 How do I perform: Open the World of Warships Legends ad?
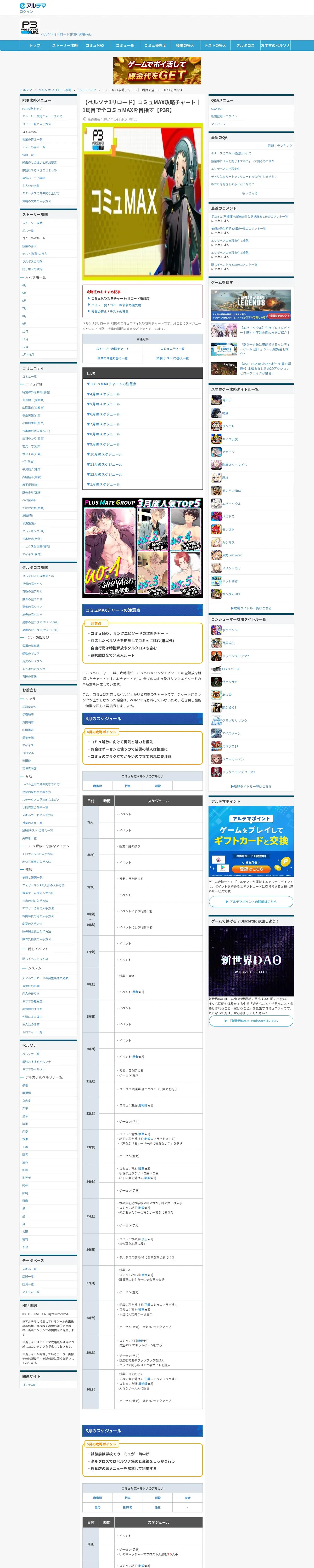point(251,305)
